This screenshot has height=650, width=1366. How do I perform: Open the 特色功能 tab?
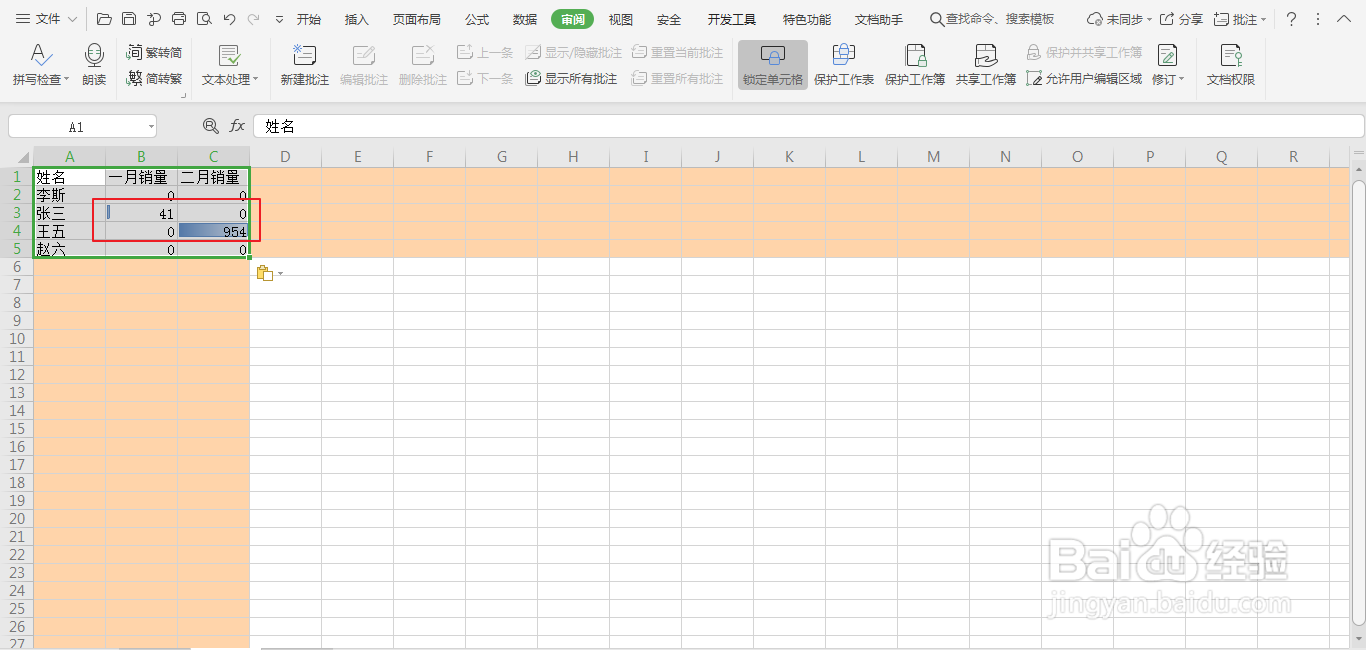click(807, 19)
